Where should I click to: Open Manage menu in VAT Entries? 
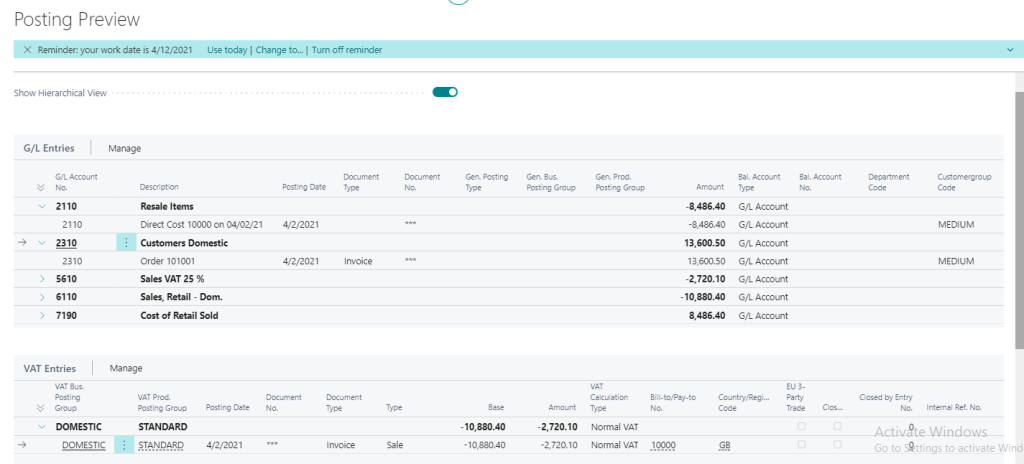tap(125, 368)
